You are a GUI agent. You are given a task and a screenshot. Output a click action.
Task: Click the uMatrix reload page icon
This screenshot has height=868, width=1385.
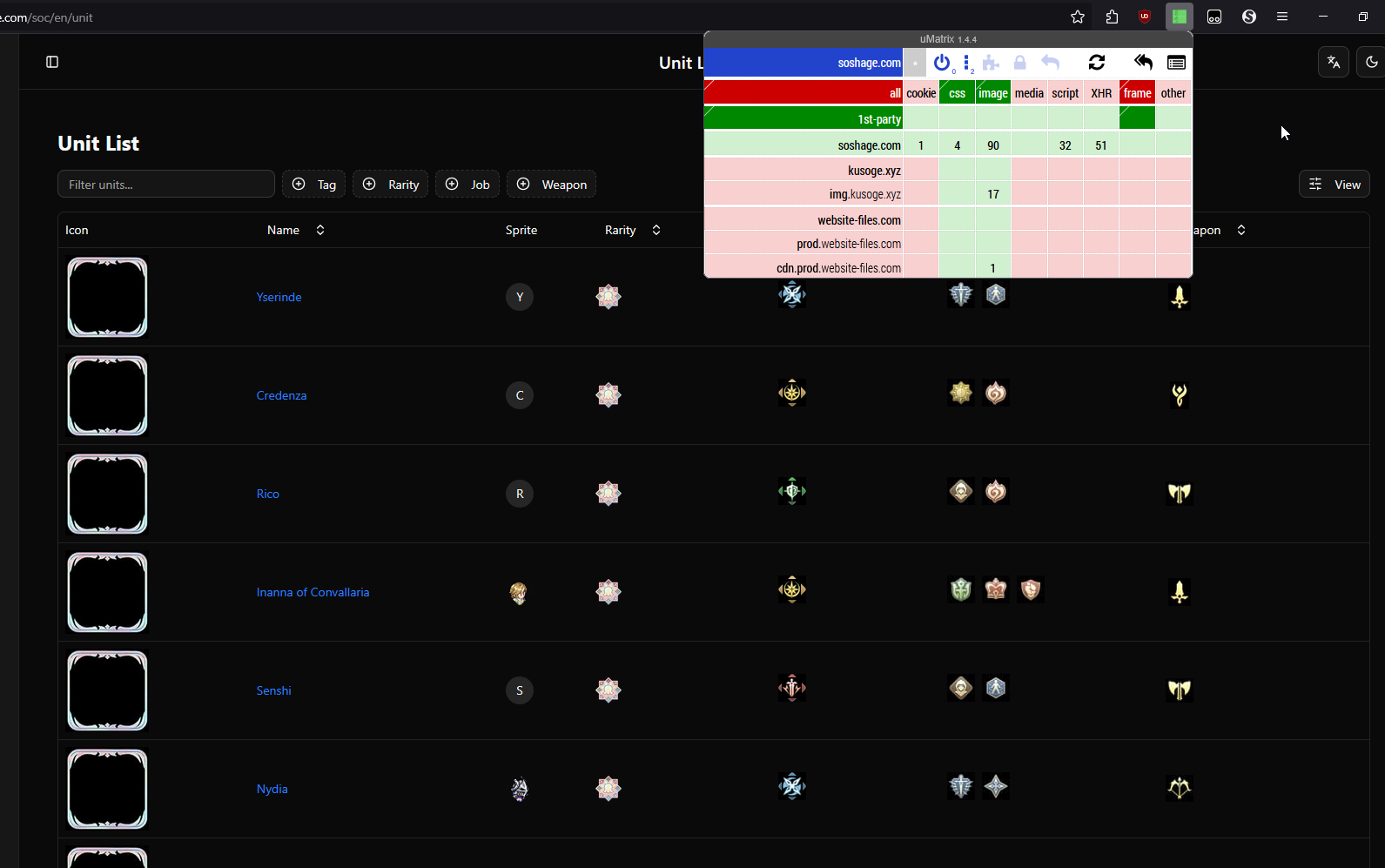point(1097,63)
